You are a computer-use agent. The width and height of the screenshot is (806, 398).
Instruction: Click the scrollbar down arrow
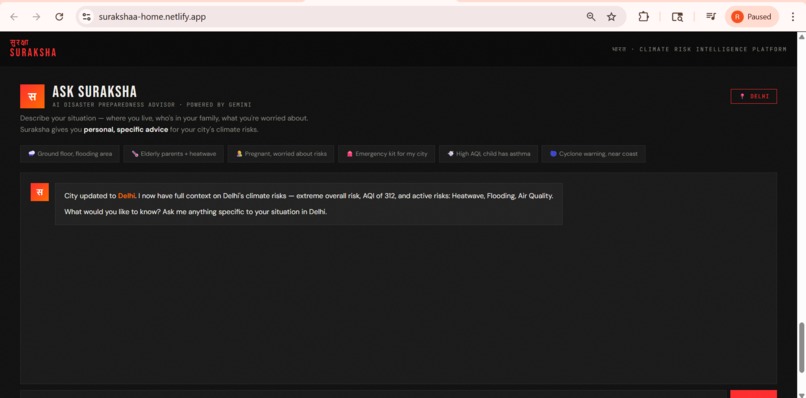pos(801,394)
